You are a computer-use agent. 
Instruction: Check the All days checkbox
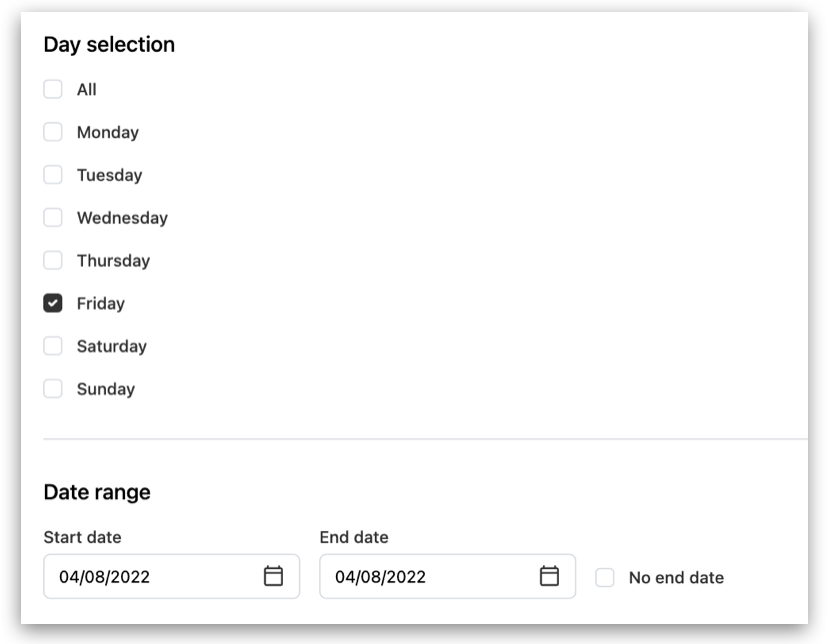(53, 89)
